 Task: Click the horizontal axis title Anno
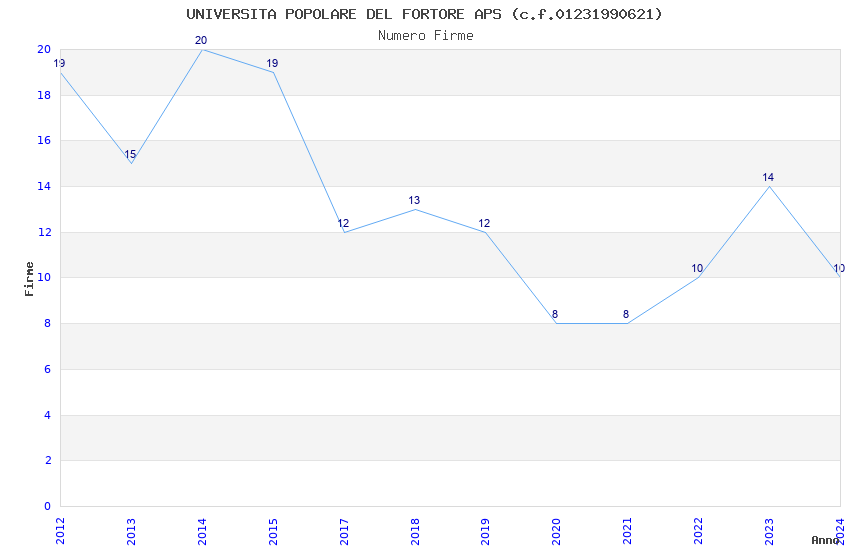click(x=825, y=540)
